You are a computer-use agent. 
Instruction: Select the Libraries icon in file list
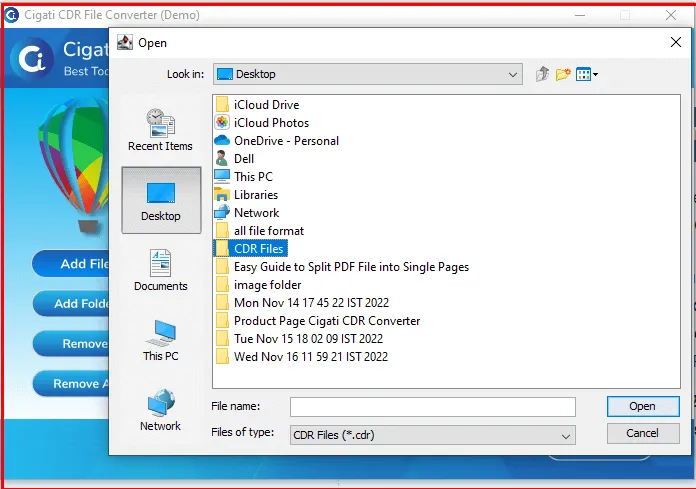pos(222,194)
